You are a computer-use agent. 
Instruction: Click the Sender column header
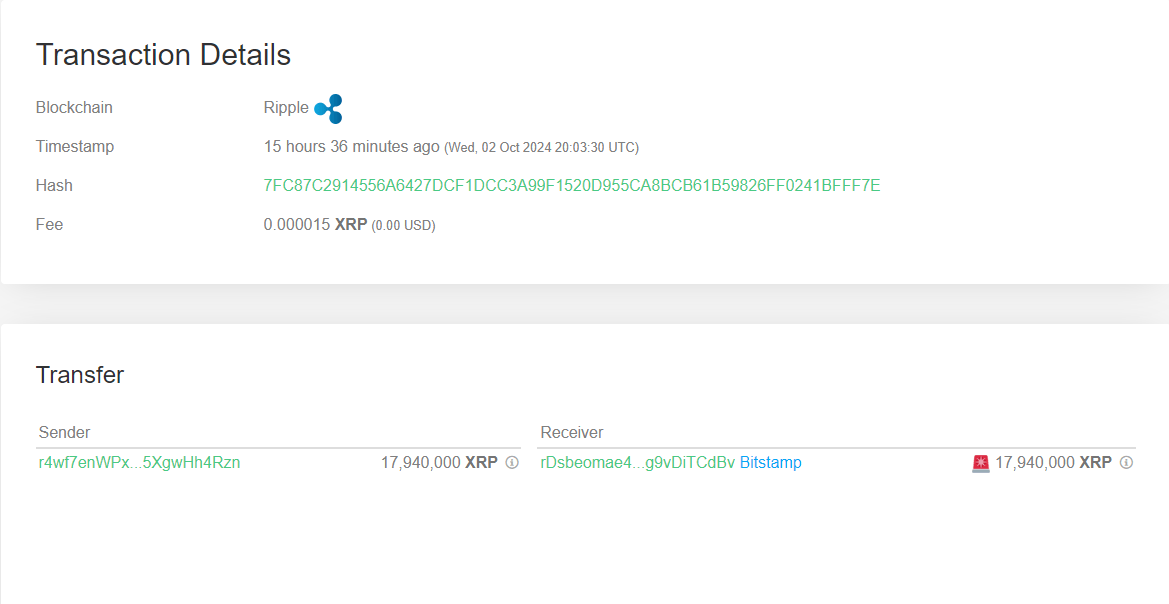coord(64,432)
